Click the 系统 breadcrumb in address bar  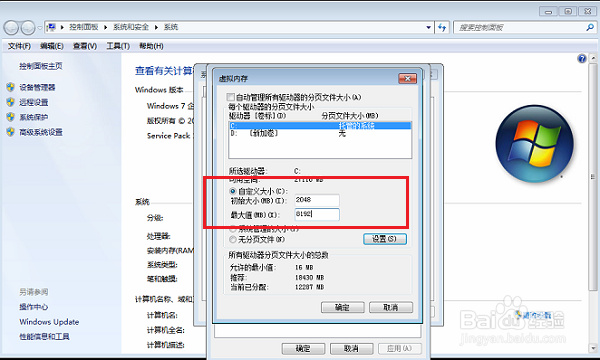click(171, 27)
